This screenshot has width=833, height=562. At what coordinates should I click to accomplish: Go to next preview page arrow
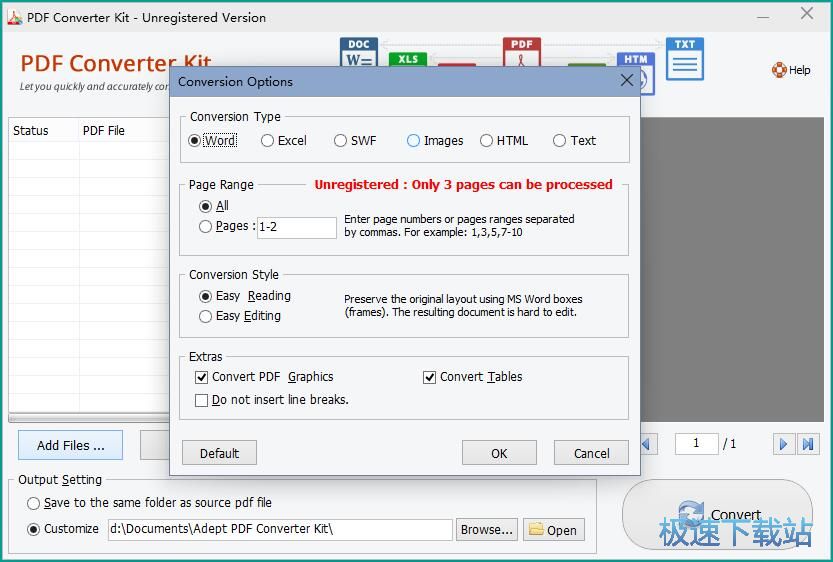coord(783,444)
